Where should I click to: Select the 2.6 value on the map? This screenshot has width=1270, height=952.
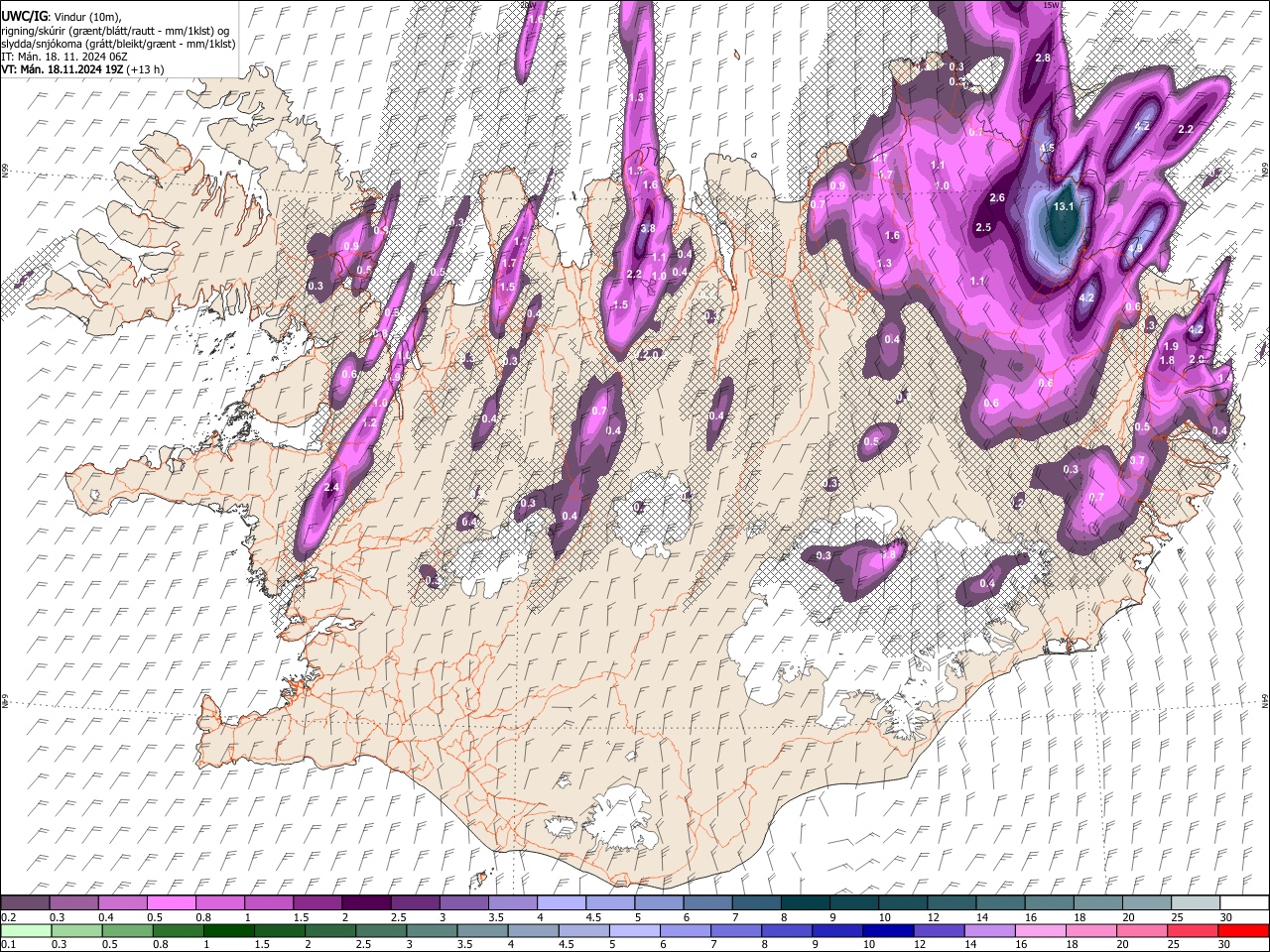[997, 197]
